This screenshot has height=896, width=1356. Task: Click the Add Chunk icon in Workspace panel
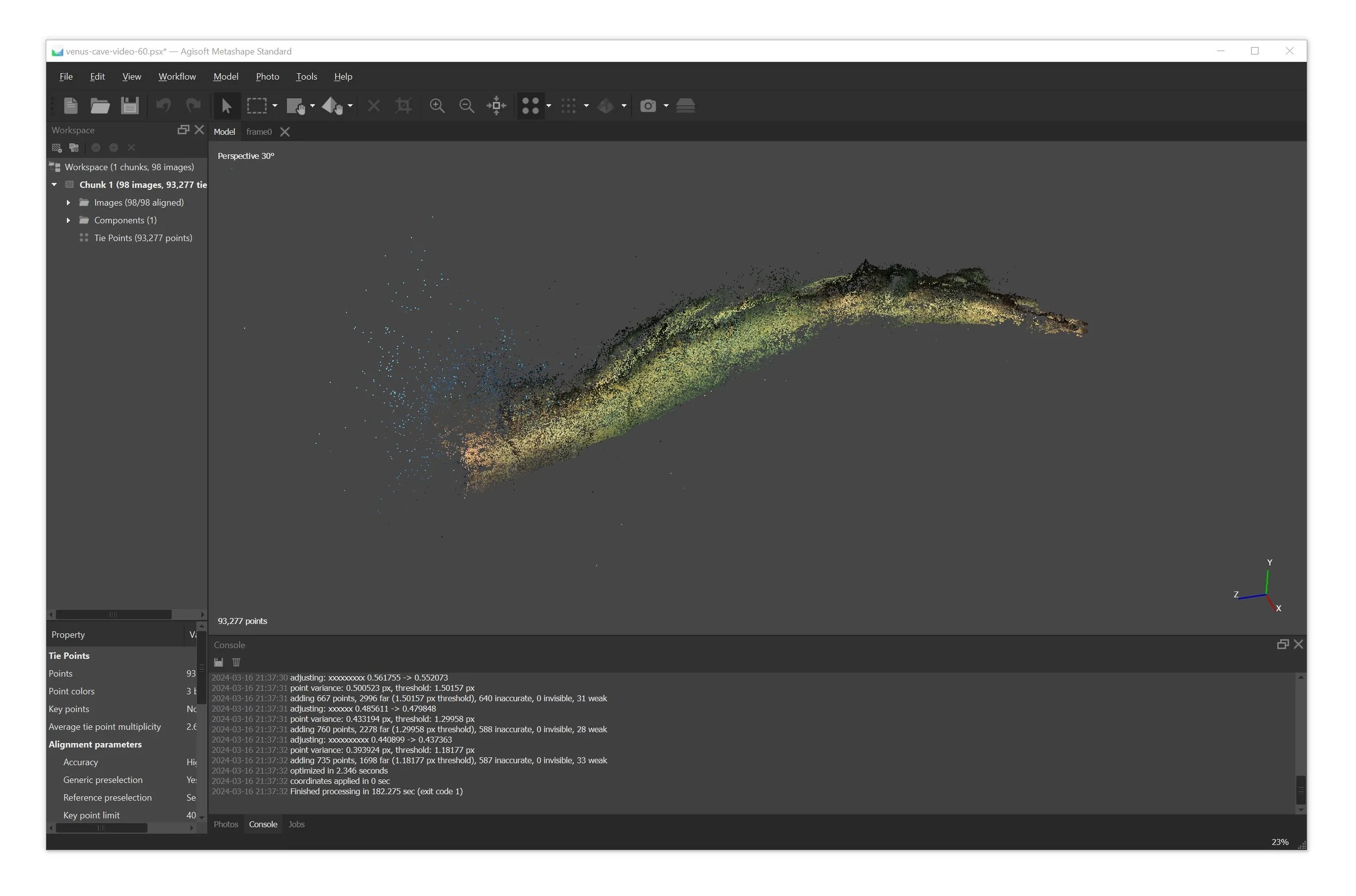tap(56, 148)
